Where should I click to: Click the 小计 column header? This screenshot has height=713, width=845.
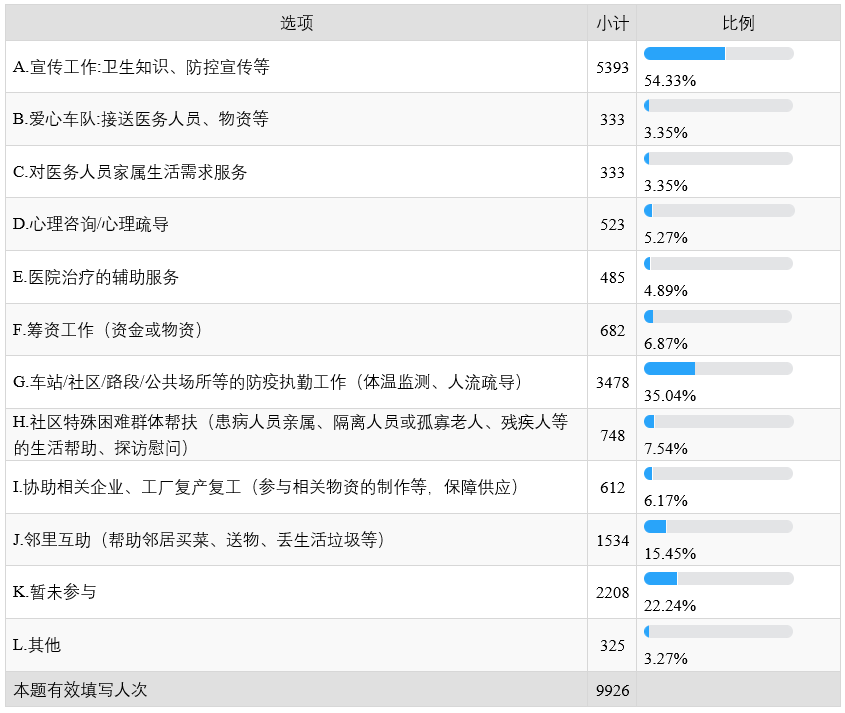[x=612, y=23]
